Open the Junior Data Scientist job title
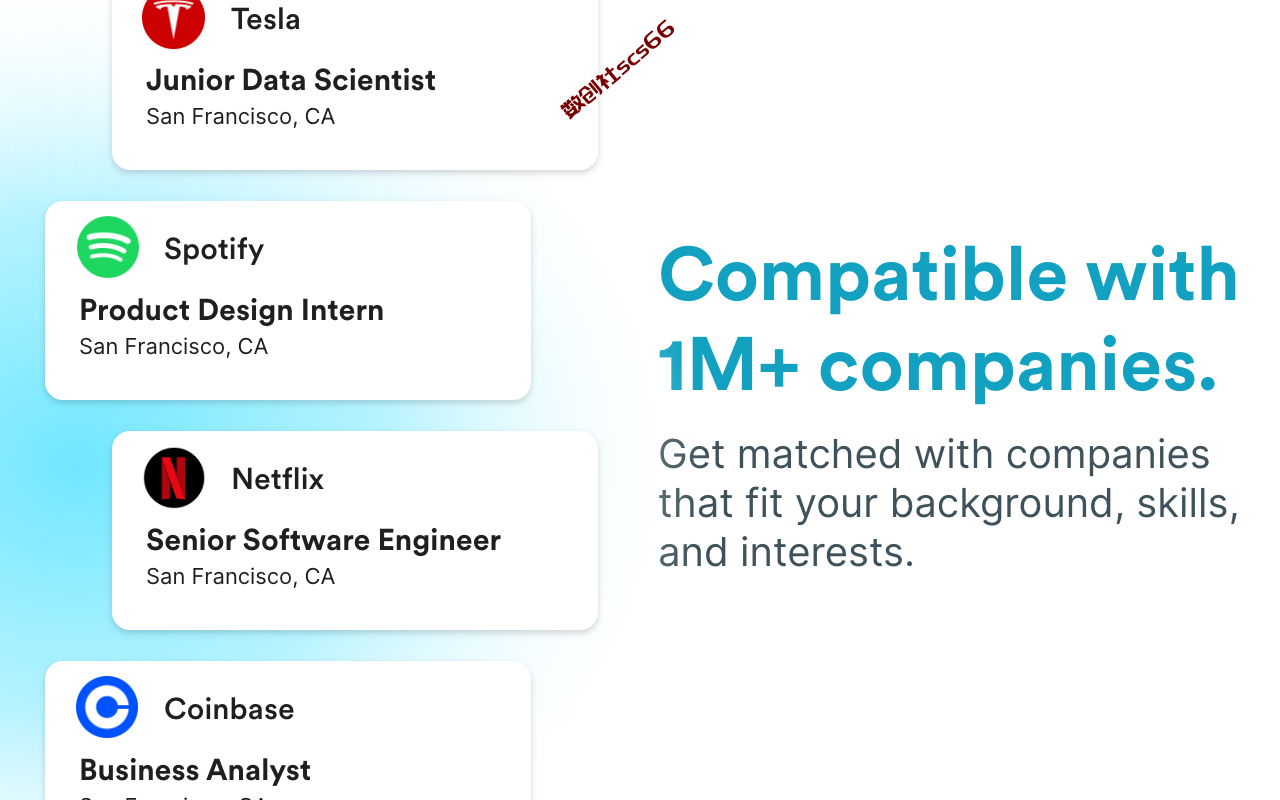Image resolution: width=1280 pixels, height=800 pixels. pyautogui.click(x=291, y=80)
